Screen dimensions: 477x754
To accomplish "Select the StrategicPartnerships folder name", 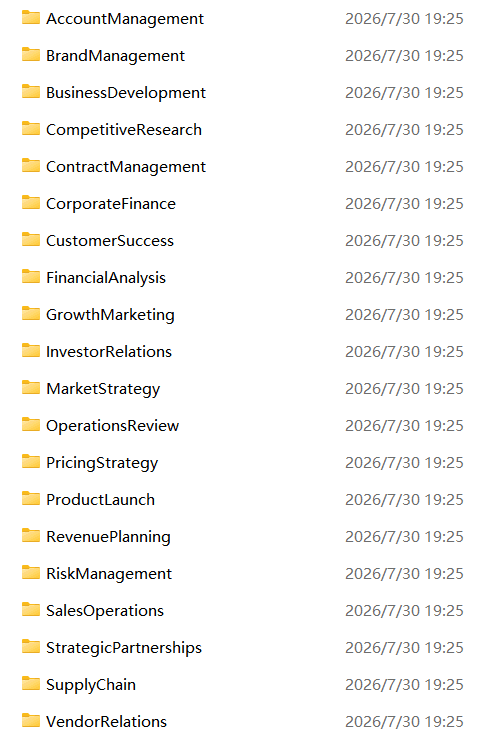I will click(x=124, y=648).
